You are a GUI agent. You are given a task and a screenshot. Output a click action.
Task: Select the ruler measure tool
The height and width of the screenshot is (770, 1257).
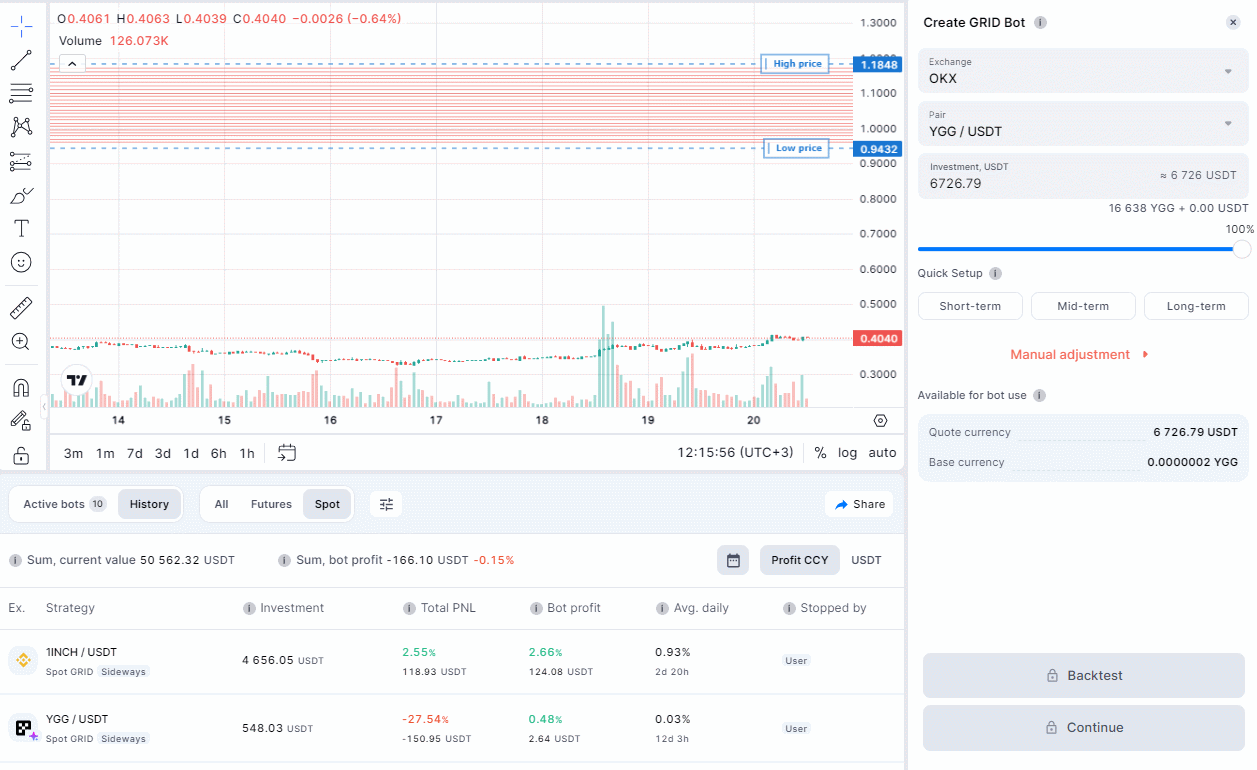click(x=21, y=307)
